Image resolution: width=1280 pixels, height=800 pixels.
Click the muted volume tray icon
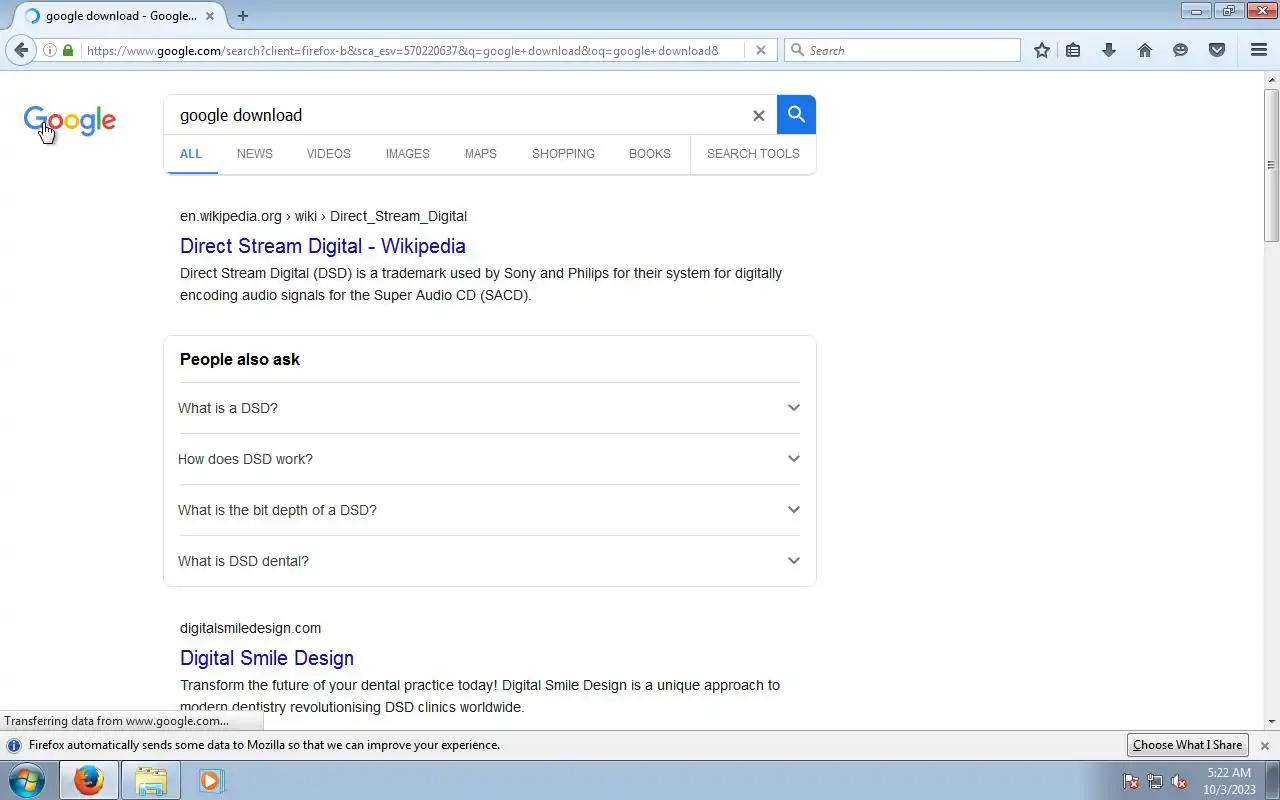click(1179, 781)
